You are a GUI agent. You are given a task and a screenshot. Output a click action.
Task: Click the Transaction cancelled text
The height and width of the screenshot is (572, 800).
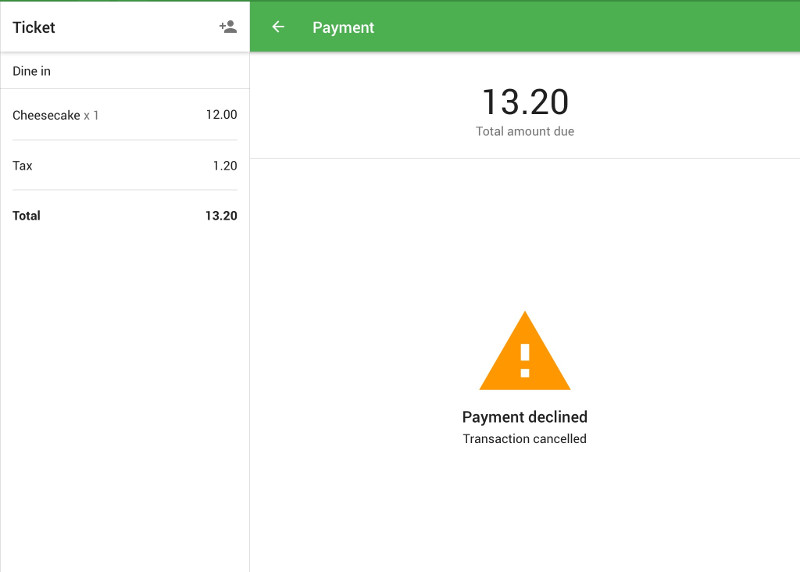[525, 439]
